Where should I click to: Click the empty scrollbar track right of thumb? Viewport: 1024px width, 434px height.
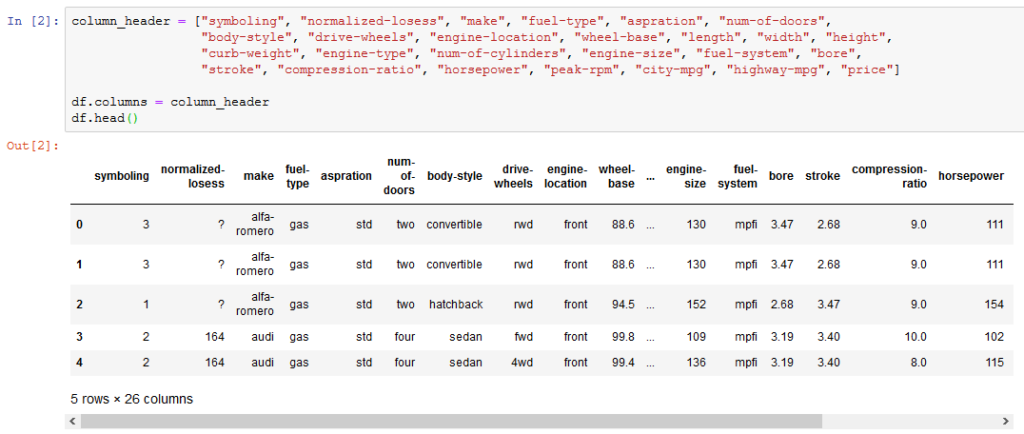click(910, 421)
